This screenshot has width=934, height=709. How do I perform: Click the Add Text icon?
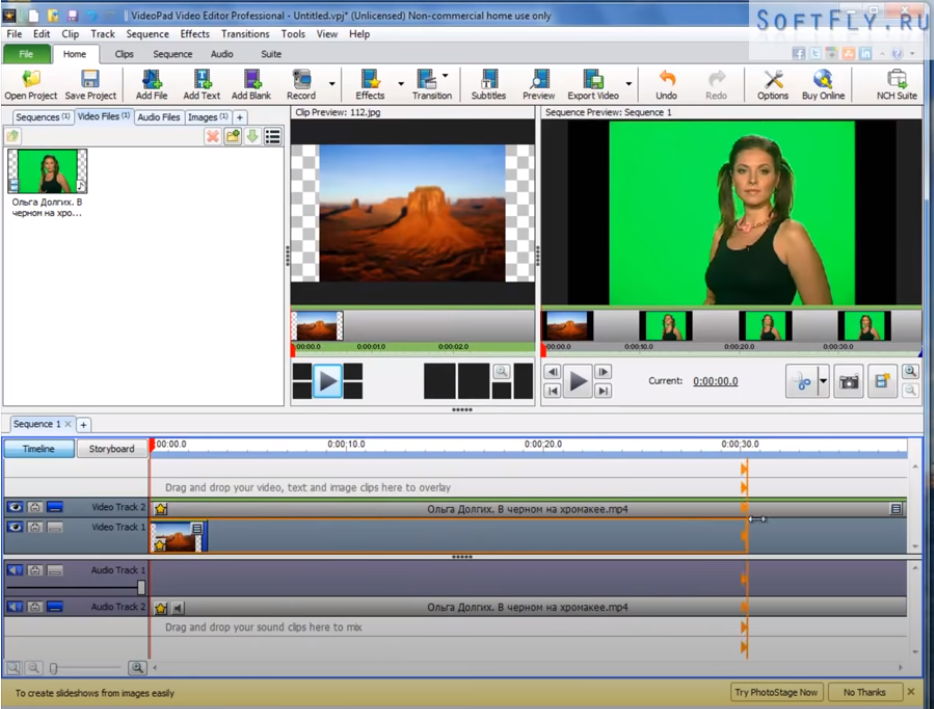[201, 85]
